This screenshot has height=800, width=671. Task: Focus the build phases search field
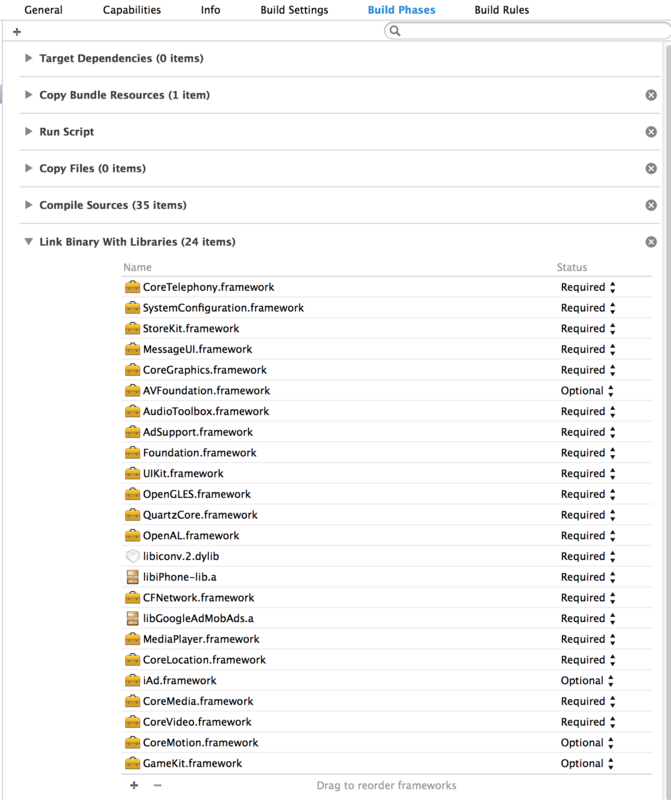click(527, 31)
